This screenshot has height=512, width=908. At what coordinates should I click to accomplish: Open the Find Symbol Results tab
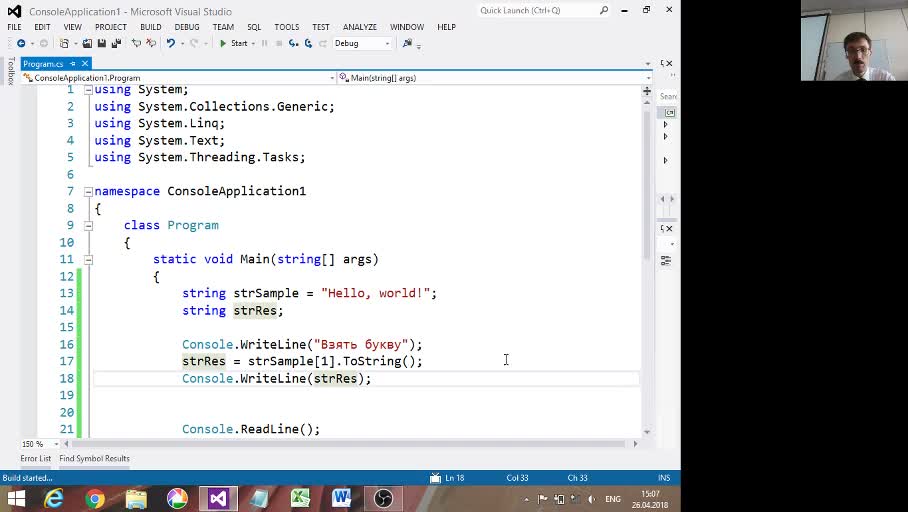coord(94,458)
